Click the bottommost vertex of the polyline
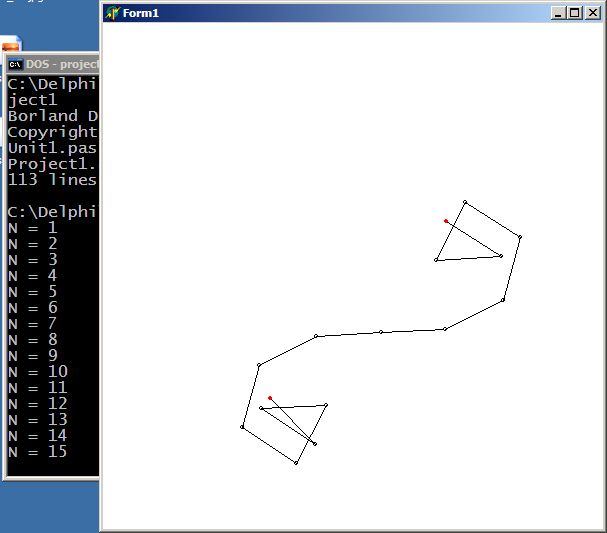Viewport: 607px width, 533px height. (x=296, y=463)
